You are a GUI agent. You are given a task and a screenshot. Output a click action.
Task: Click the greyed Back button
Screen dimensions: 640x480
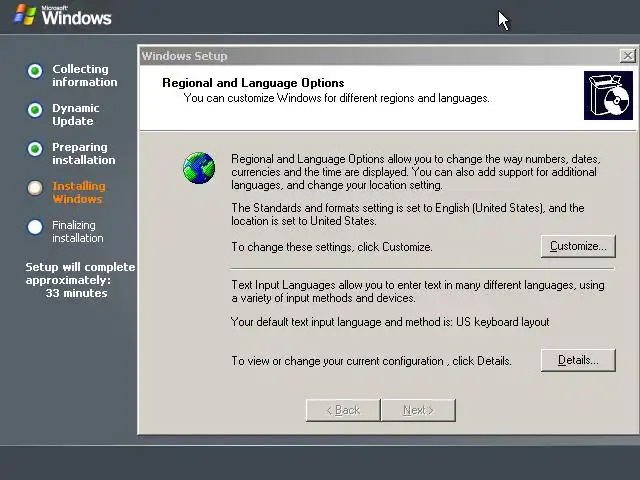click(x=343, y=410)
